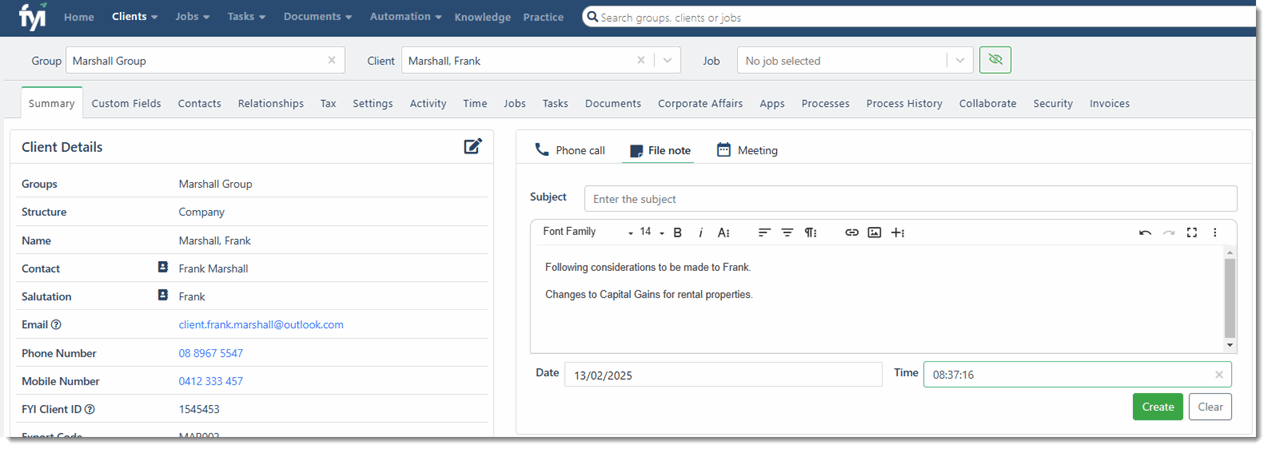
Task: Open the editor's more options (three dots)
Action: (1215, 232)
